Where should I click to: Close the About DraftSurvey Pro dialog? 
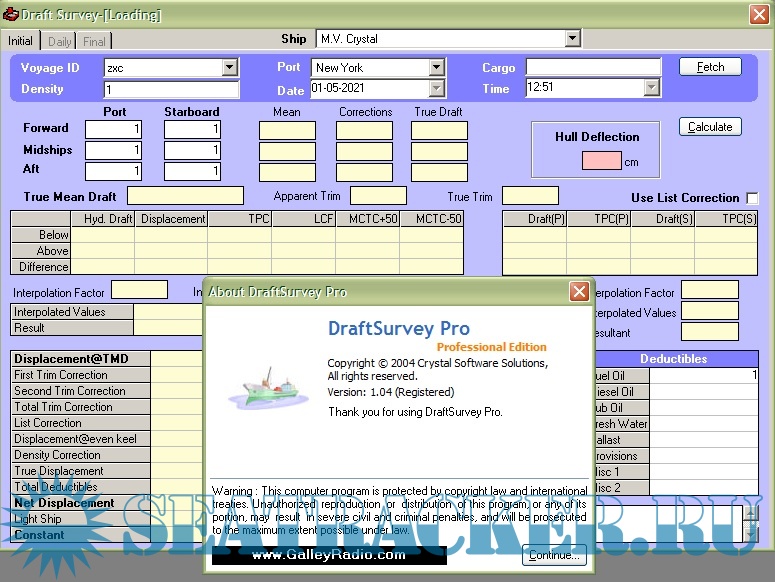coord(579,292)
